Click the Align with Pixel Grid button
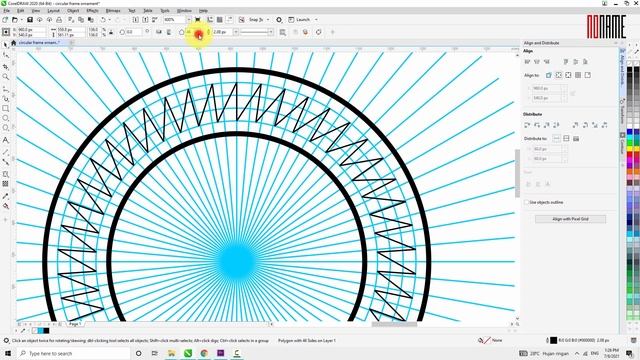The height and width of the screenshot is (360, 640). pos(570,219)
